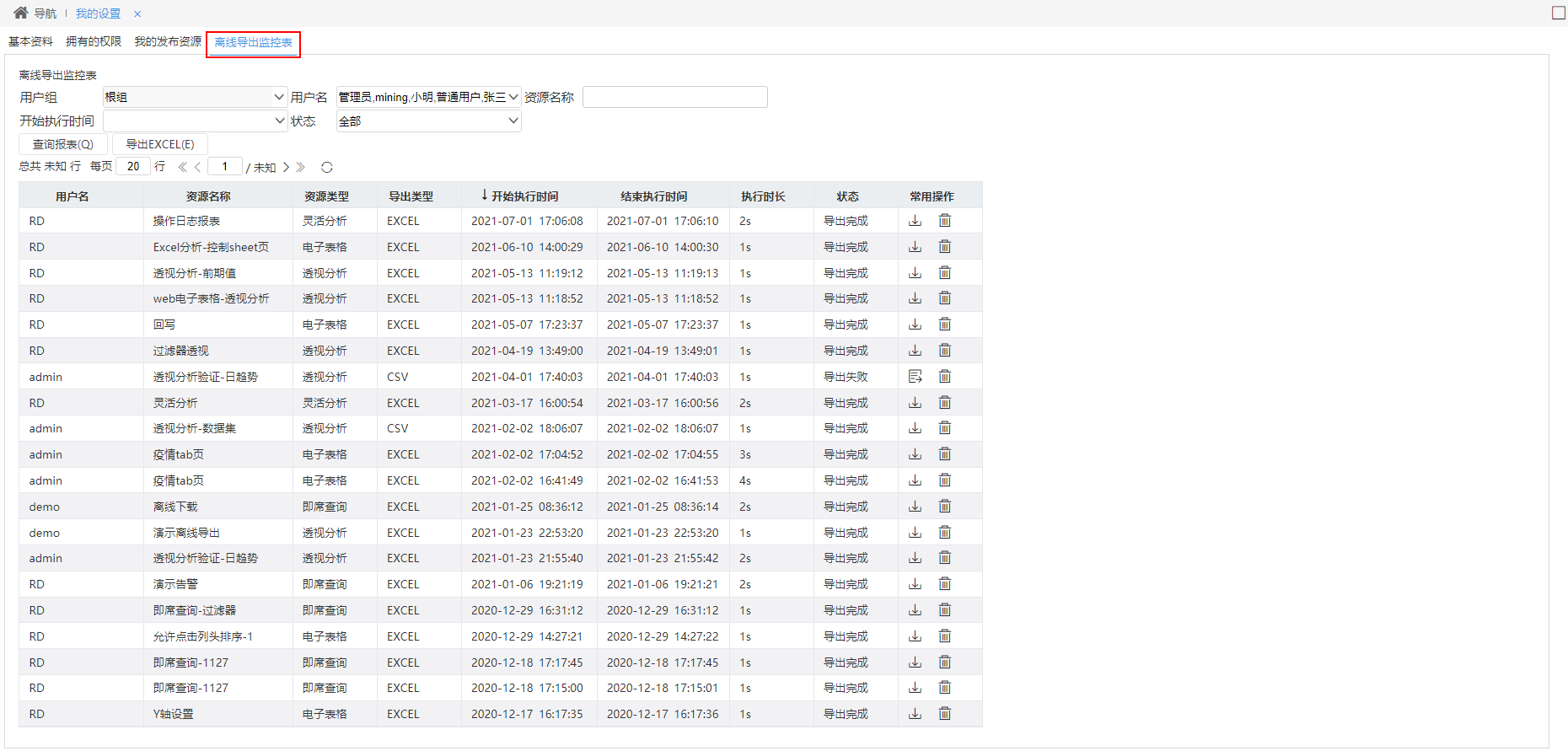Switch to the 基本资料 tab
Screen dimensions: 1568x751
31,41
